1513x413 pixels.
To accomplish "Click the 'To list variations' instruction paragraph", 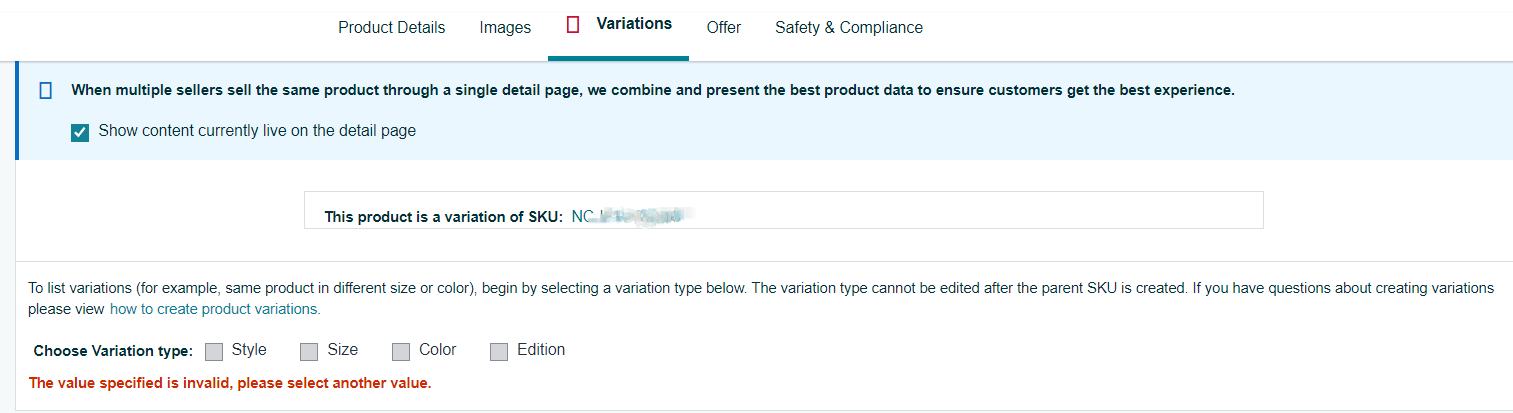I will point(761,298).
